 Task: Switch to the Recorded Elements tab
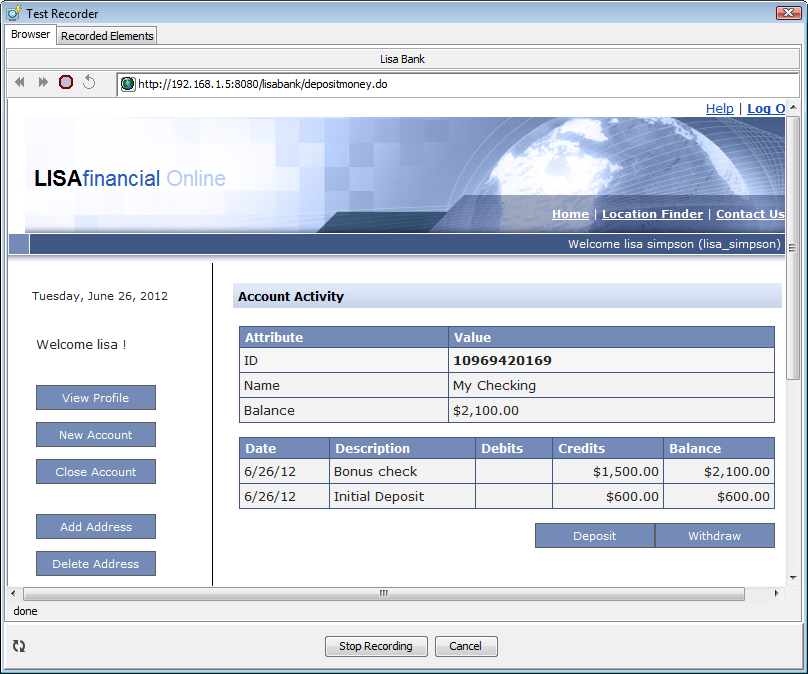coord(106,35)
